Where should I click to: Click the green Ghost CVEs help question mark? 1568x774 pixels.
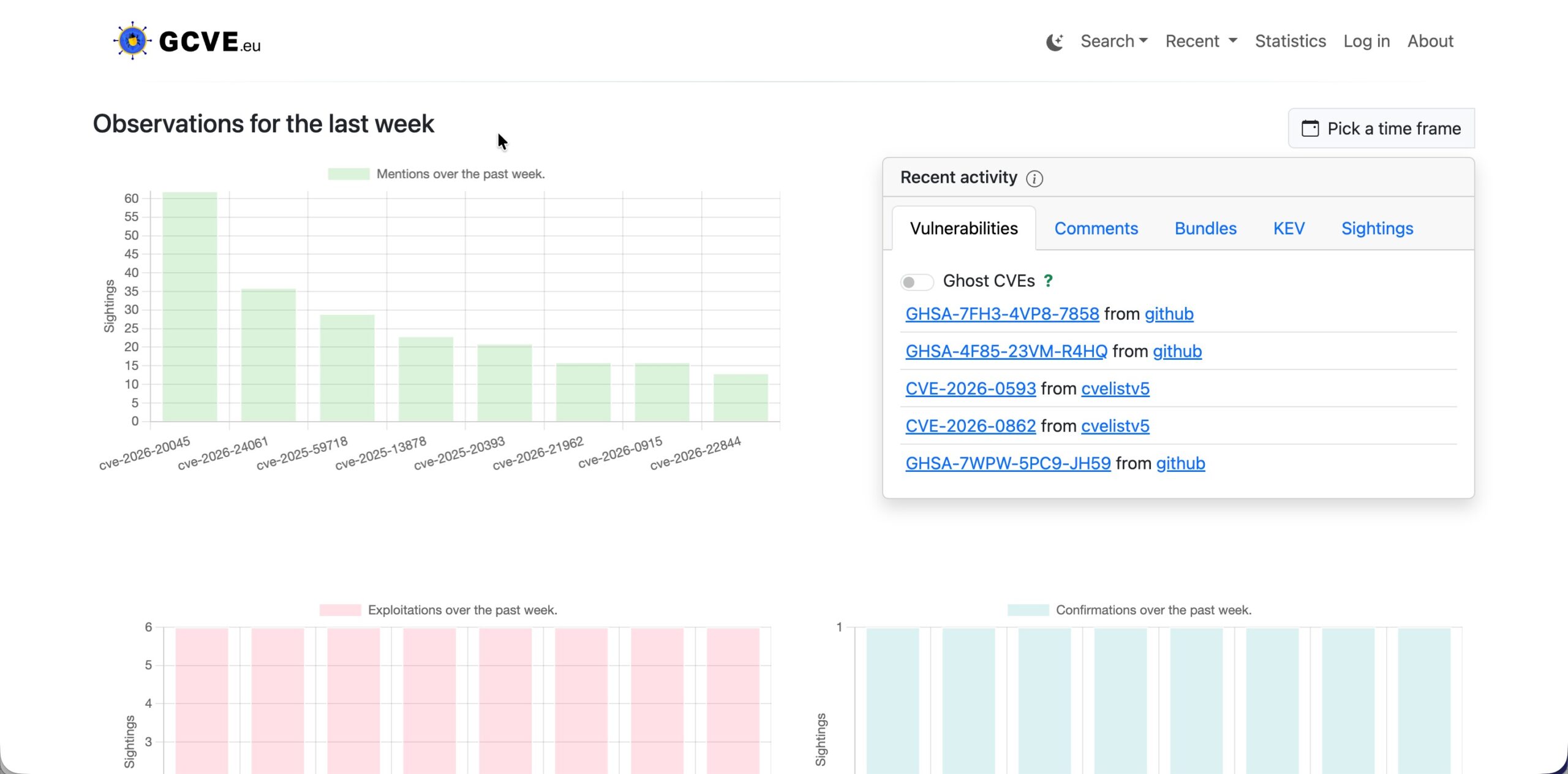click(x=1048, y=281)
